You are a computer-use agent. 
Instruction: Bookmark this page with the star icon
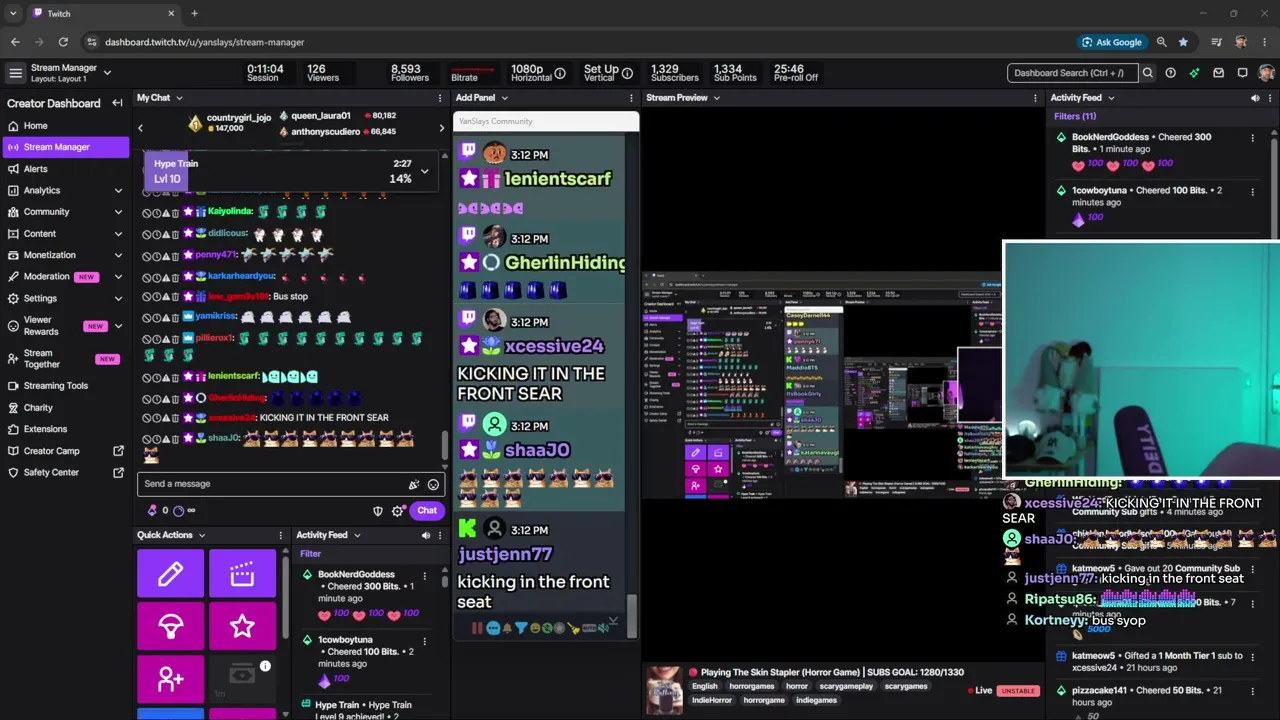(x=1183, y=42)
